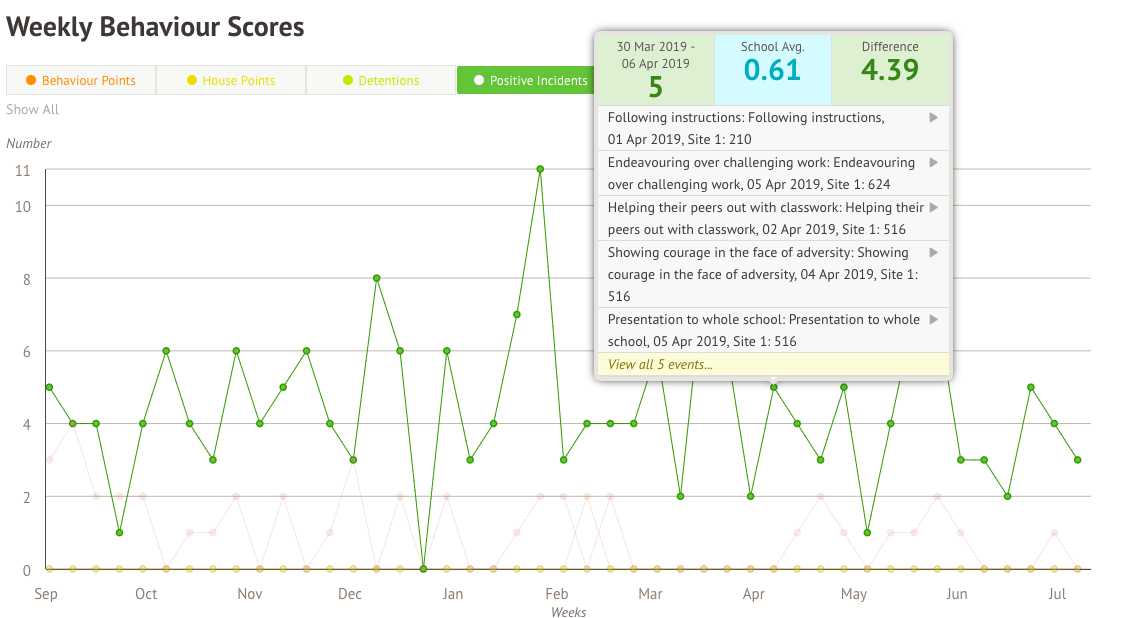
Task: Toggle the Behaviour Points series
Action: pos(81,80)
